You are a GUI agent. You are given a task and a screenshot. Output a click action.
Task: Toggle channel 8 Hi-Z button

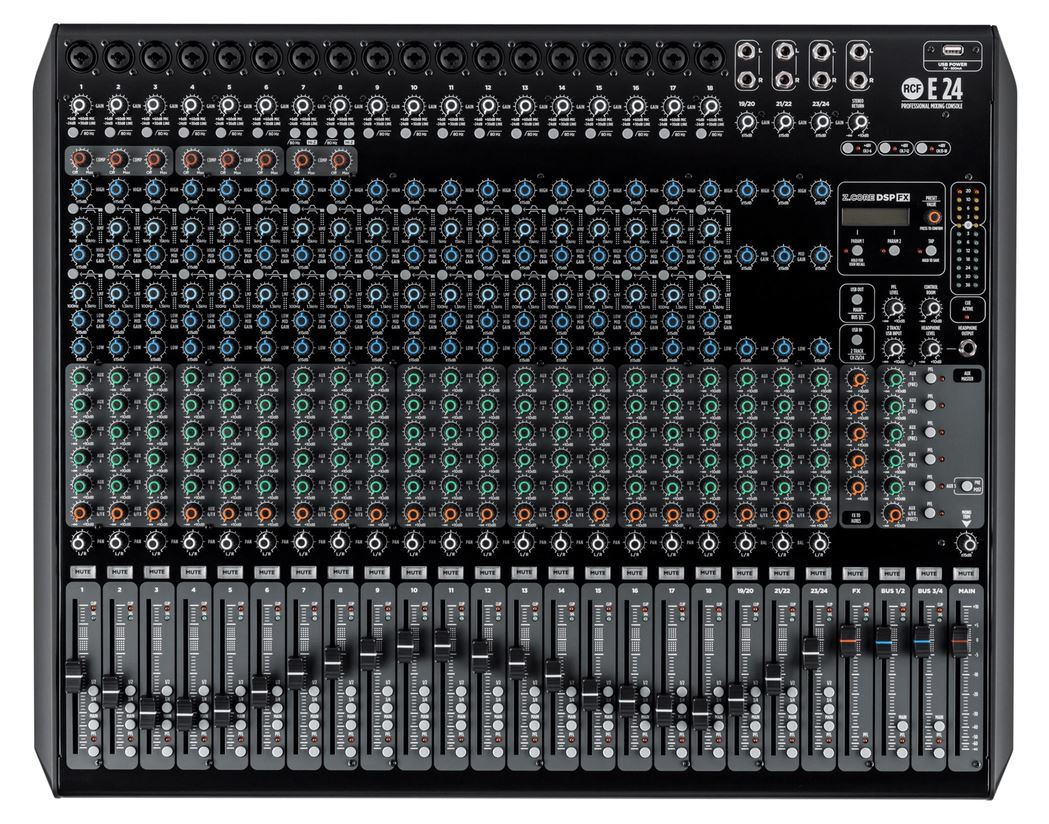click(351, 134)
